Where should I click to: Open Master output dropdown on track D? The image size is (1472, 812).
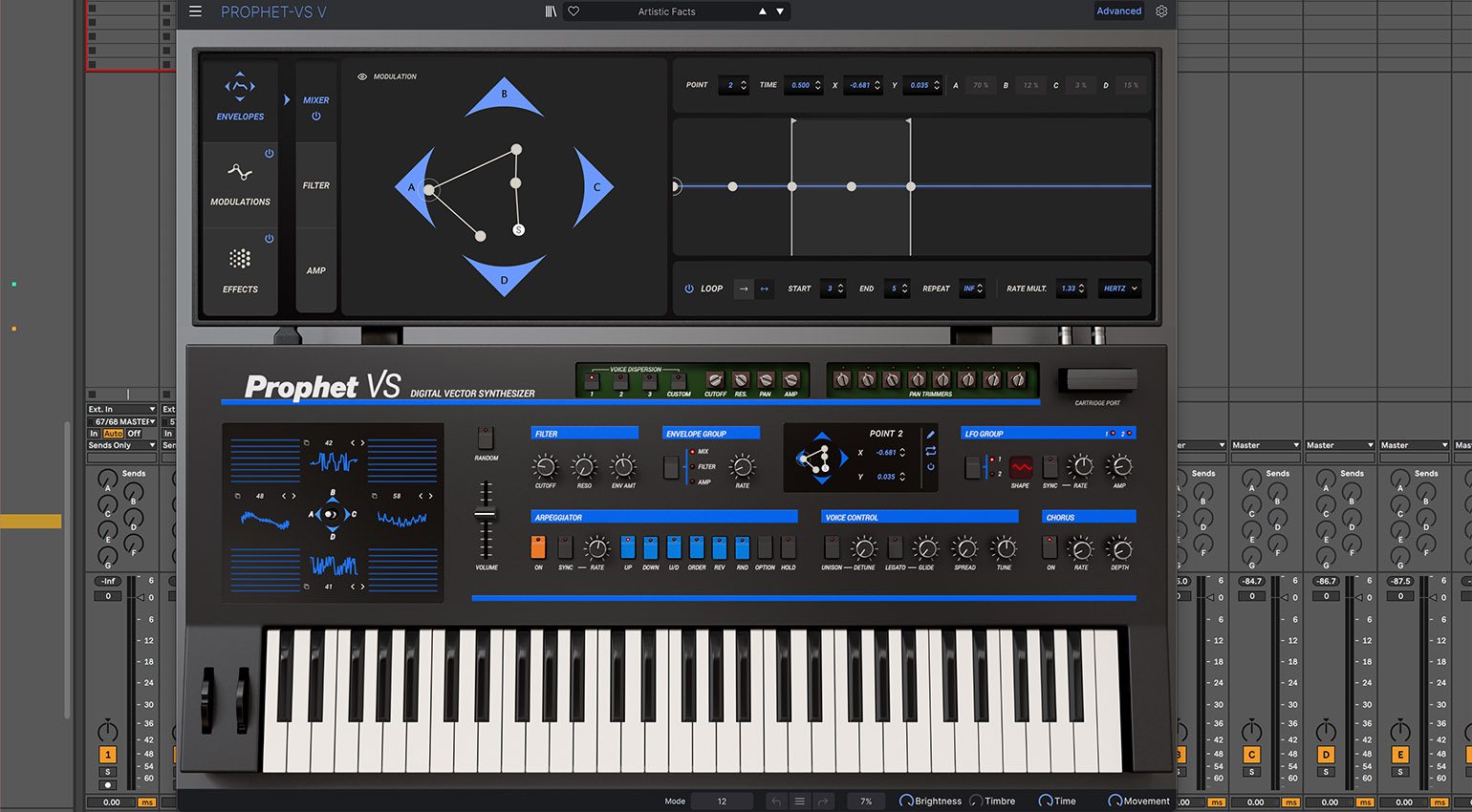click(1339, 445)
